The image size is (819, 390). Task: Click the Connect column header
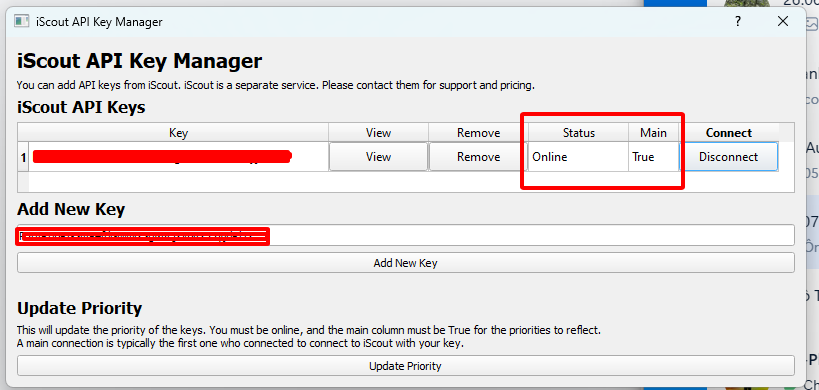[729, 133]
